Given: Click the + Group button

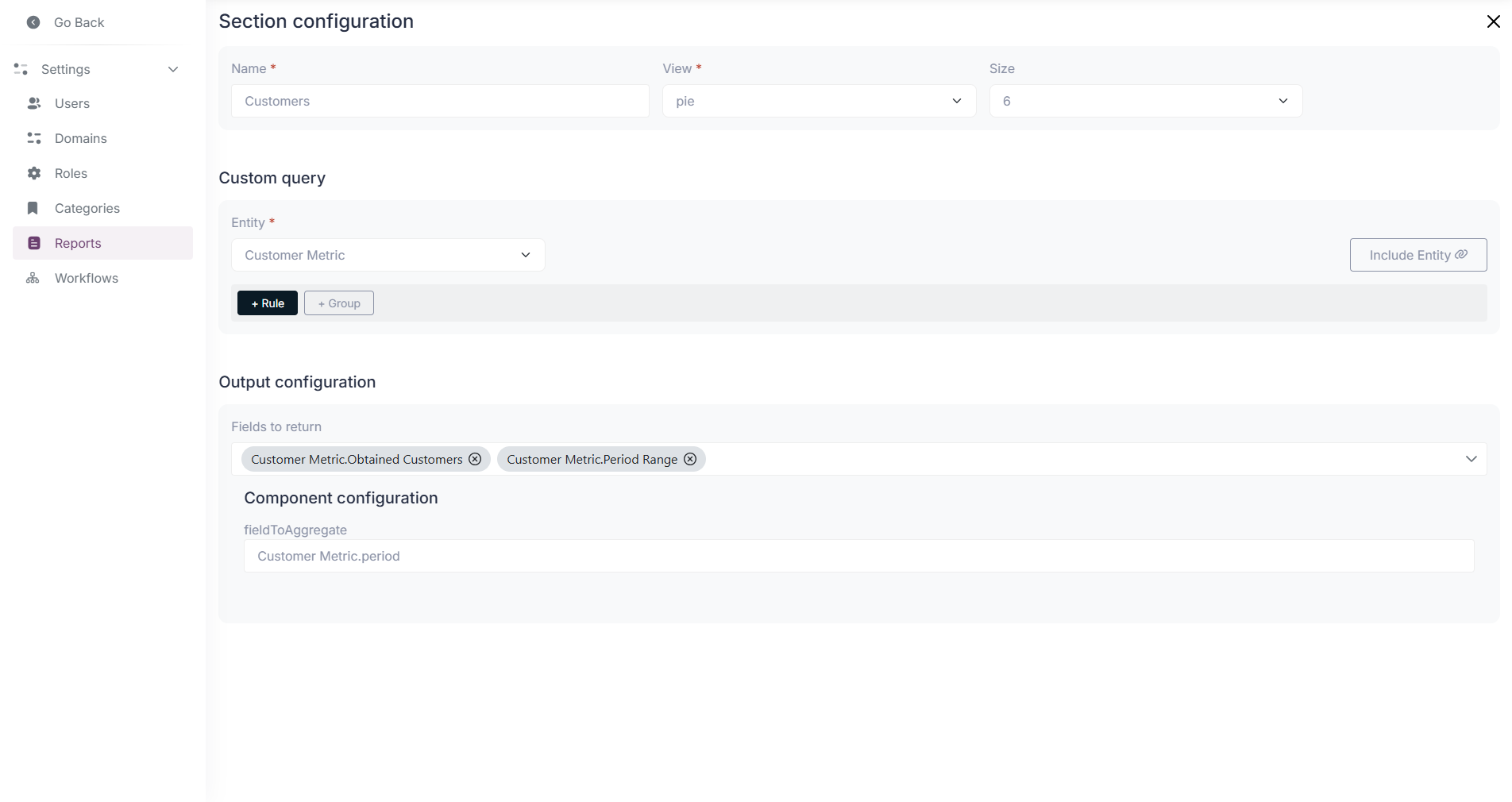Looking at the screenshot, I should click(339, 303).
